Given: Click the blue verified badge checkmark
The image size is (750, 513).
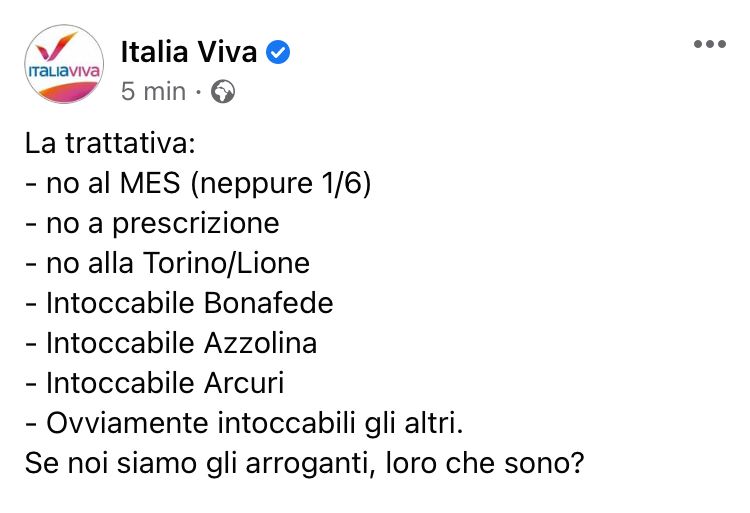Looking at the screenshot, I should click(278, 52).
